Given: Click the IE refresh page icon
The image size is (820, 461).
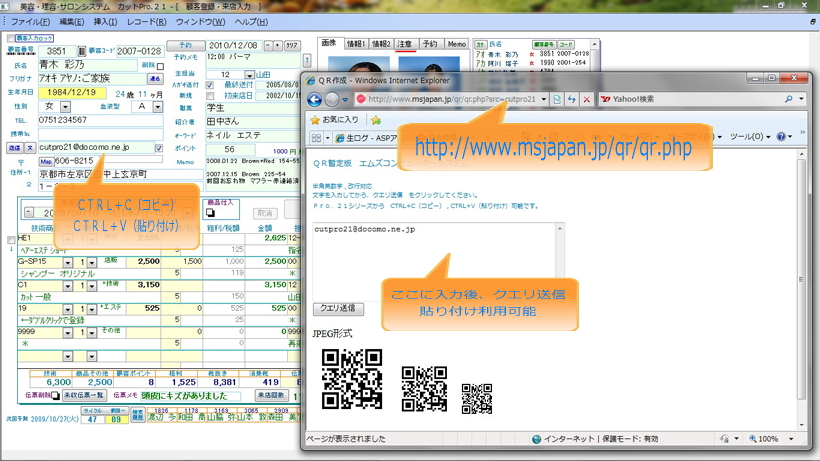Looking at the screenshot, I should coord(572,99).
